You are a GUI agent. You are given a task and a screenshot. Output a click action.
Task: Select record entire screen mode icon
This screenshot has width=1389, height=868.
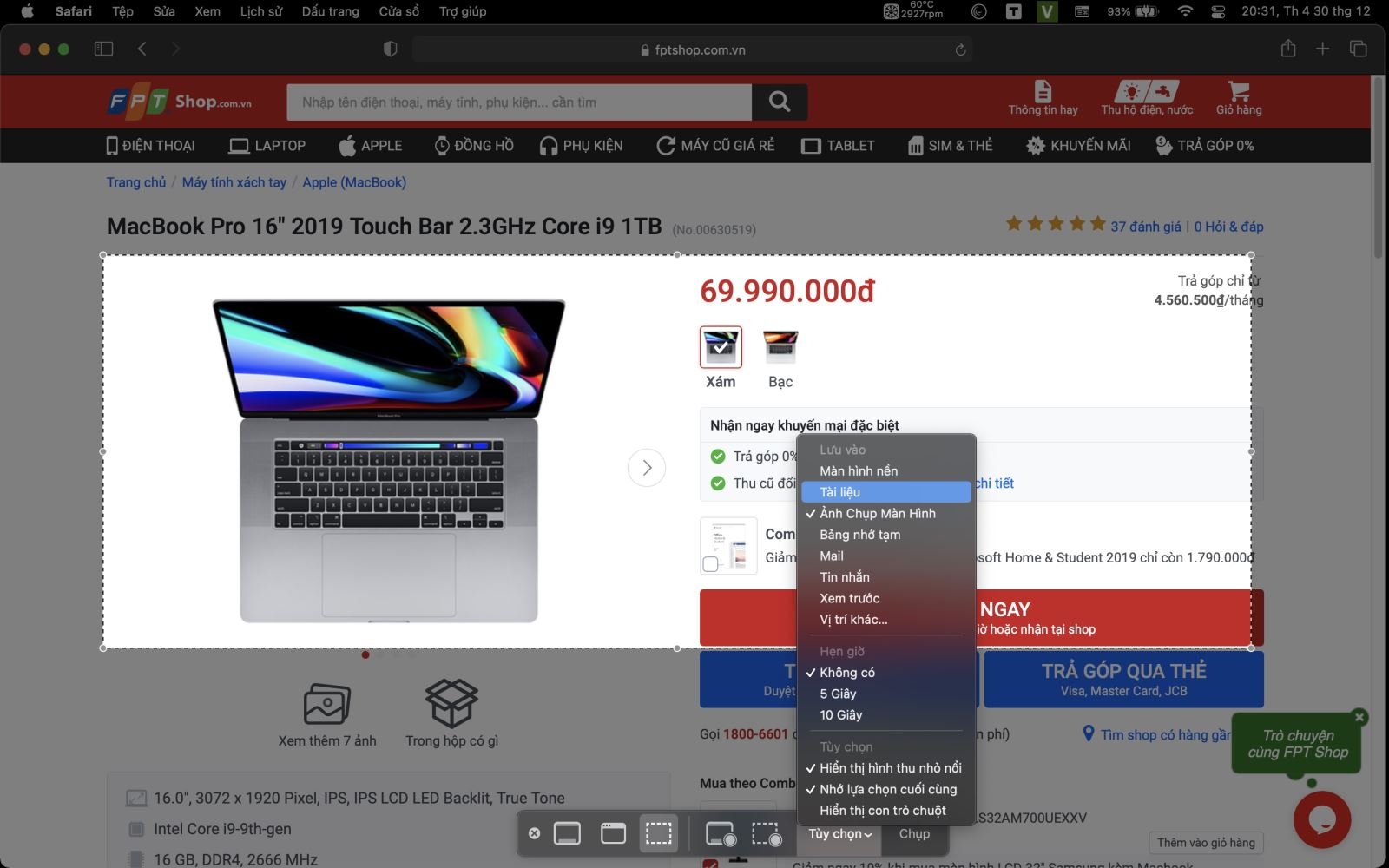(721, 834)
